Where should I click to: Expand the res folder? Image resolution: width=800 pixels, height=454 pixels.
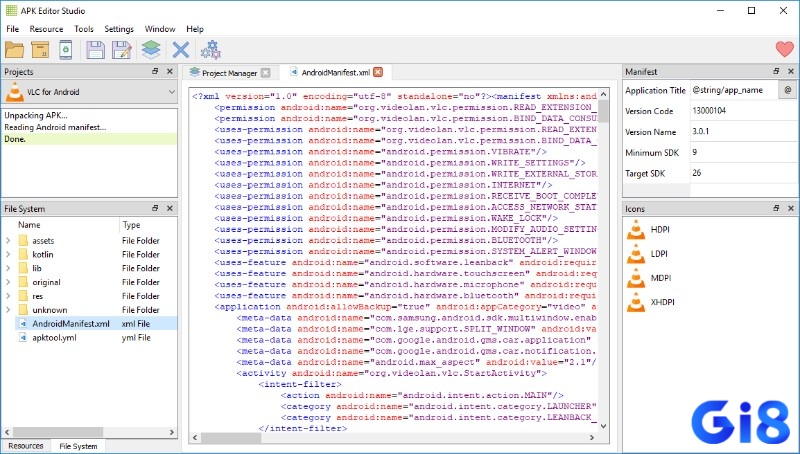coord(8,295)
